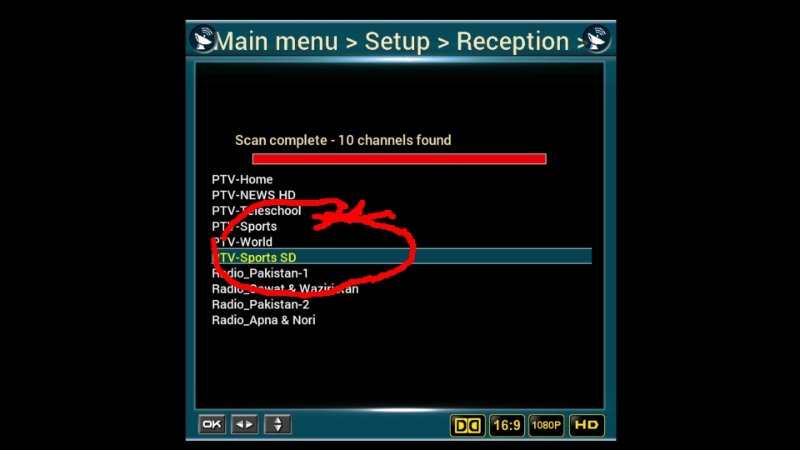Select highlighted PTV-Sports SD channel

(x=402, y=257)
